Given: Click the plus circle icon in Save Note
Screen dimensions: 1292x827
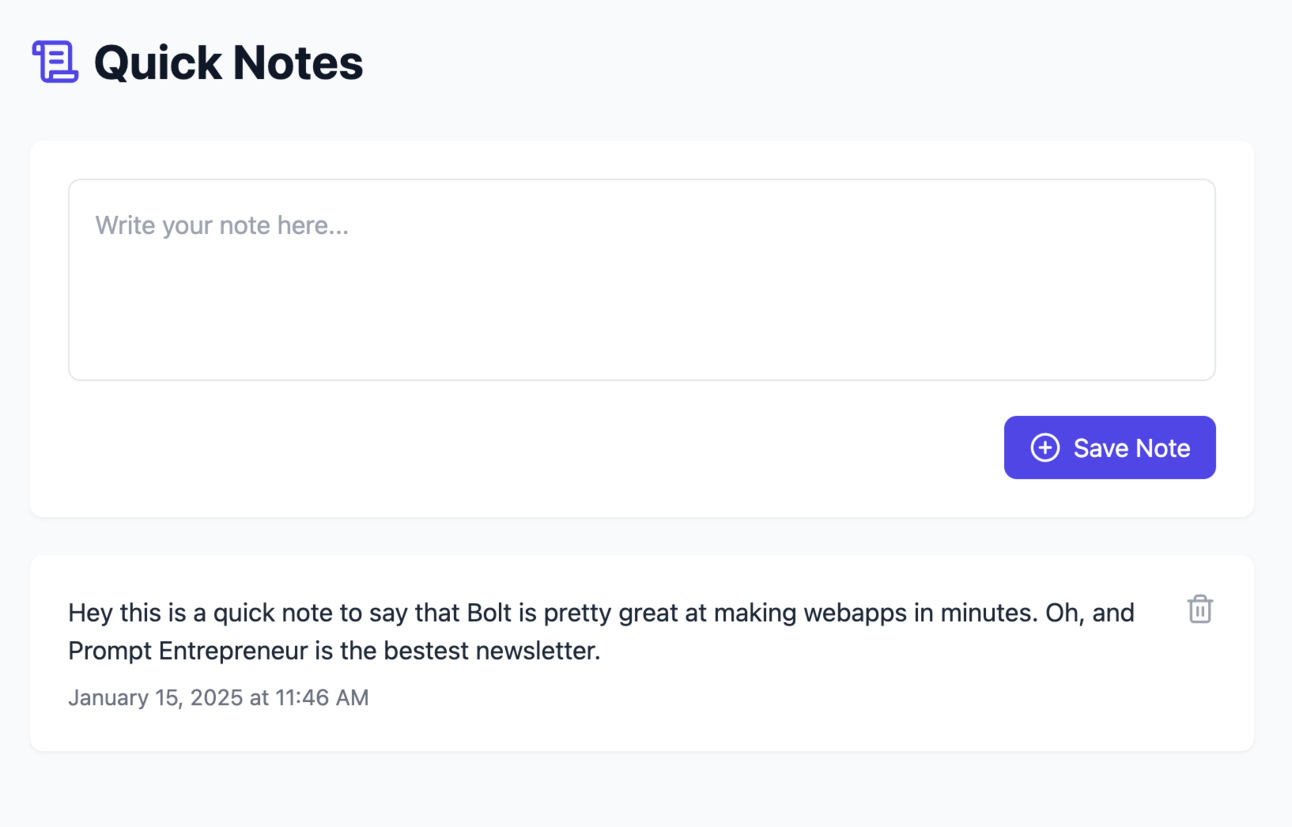Looking at the screenshot, I should (1045, 448).
